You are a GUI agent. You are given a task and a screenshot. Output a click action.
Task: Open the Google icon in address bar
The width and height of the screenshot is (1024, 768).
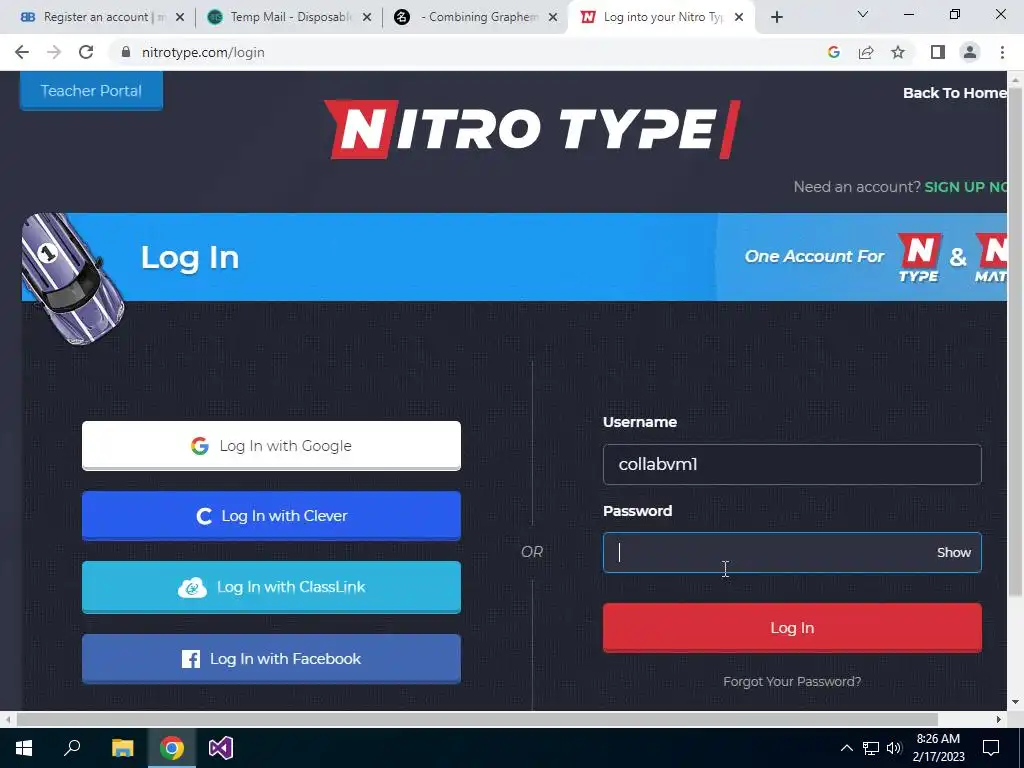coord(833,52)
